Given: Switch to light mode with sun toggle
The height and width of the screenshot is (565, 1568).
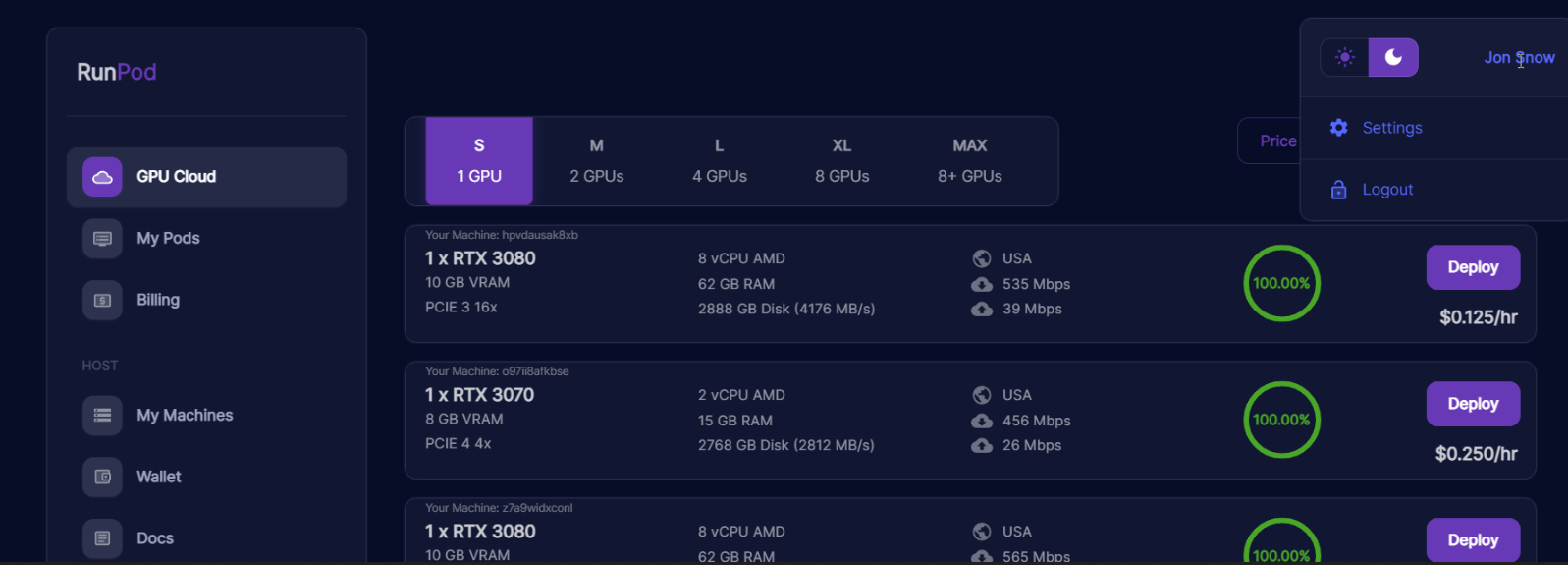Looking at the screenshot, I should (1345, 58).
